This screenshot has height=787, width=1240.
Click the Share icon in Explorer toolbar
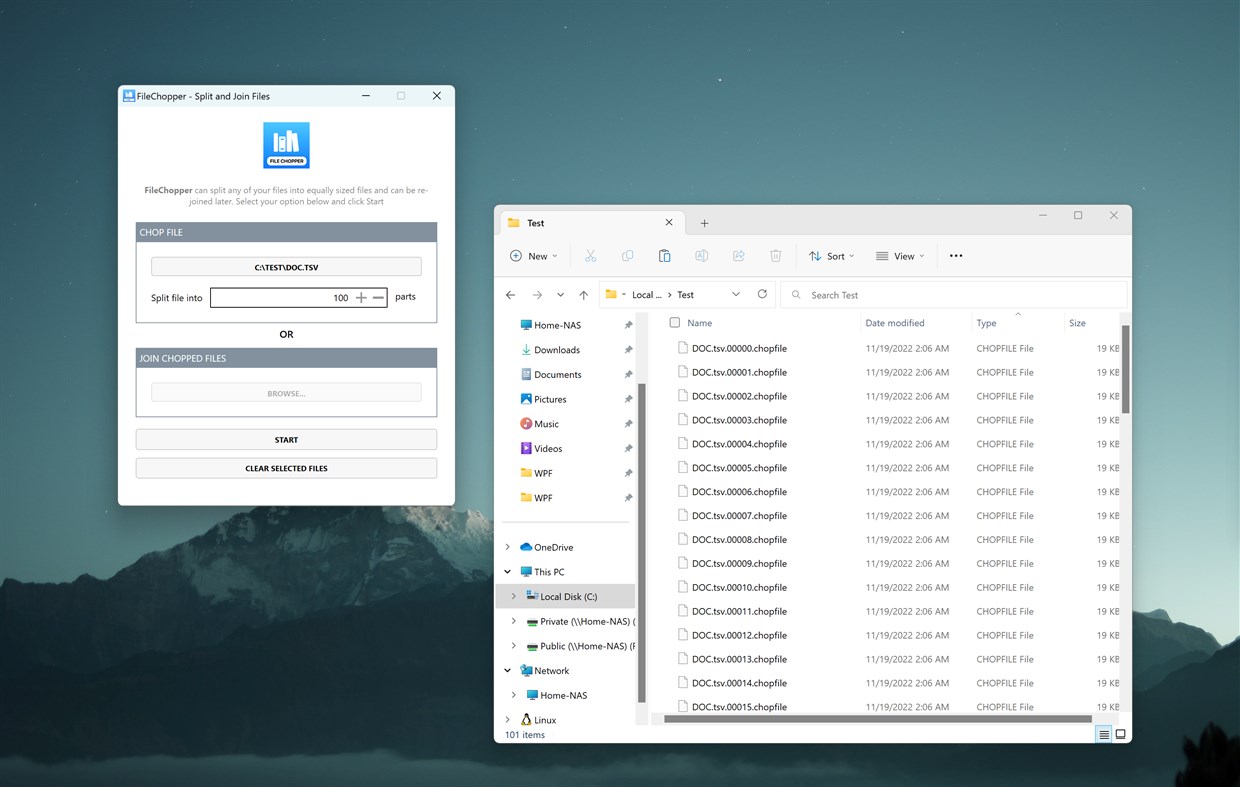738,256
